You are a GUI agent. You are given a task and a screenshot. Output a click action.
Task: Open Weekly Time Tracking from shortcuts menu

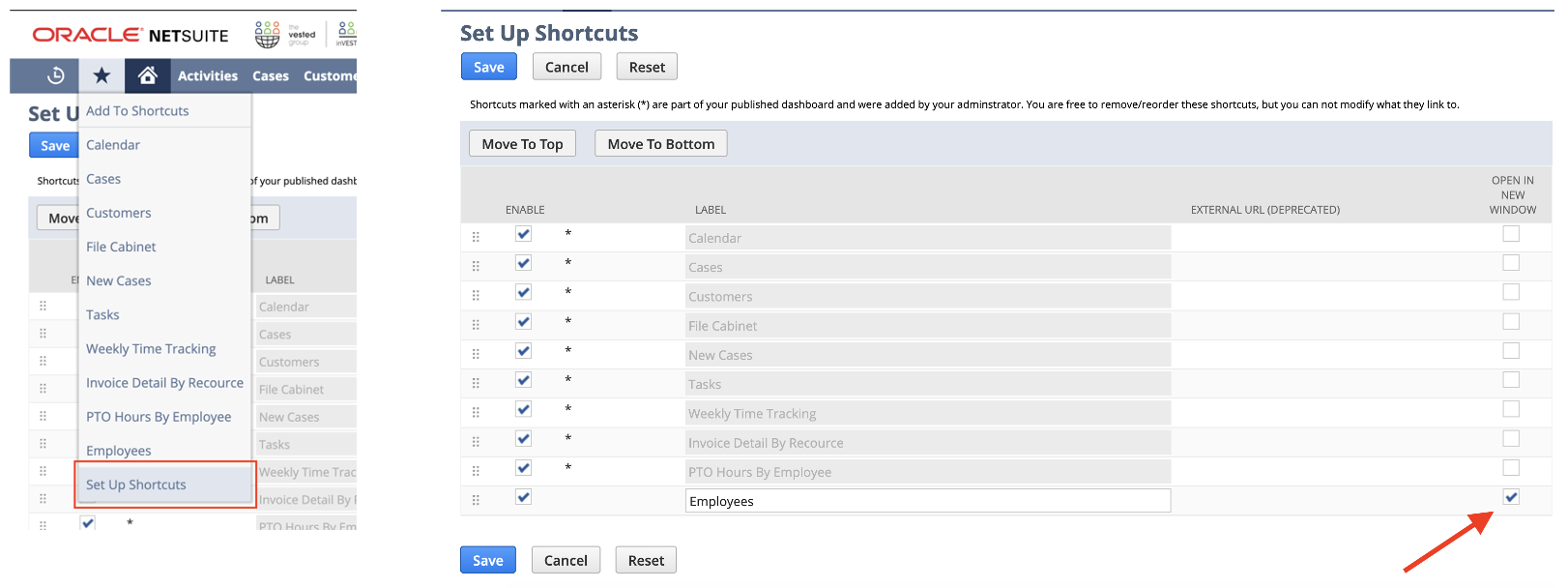(151, 349)
